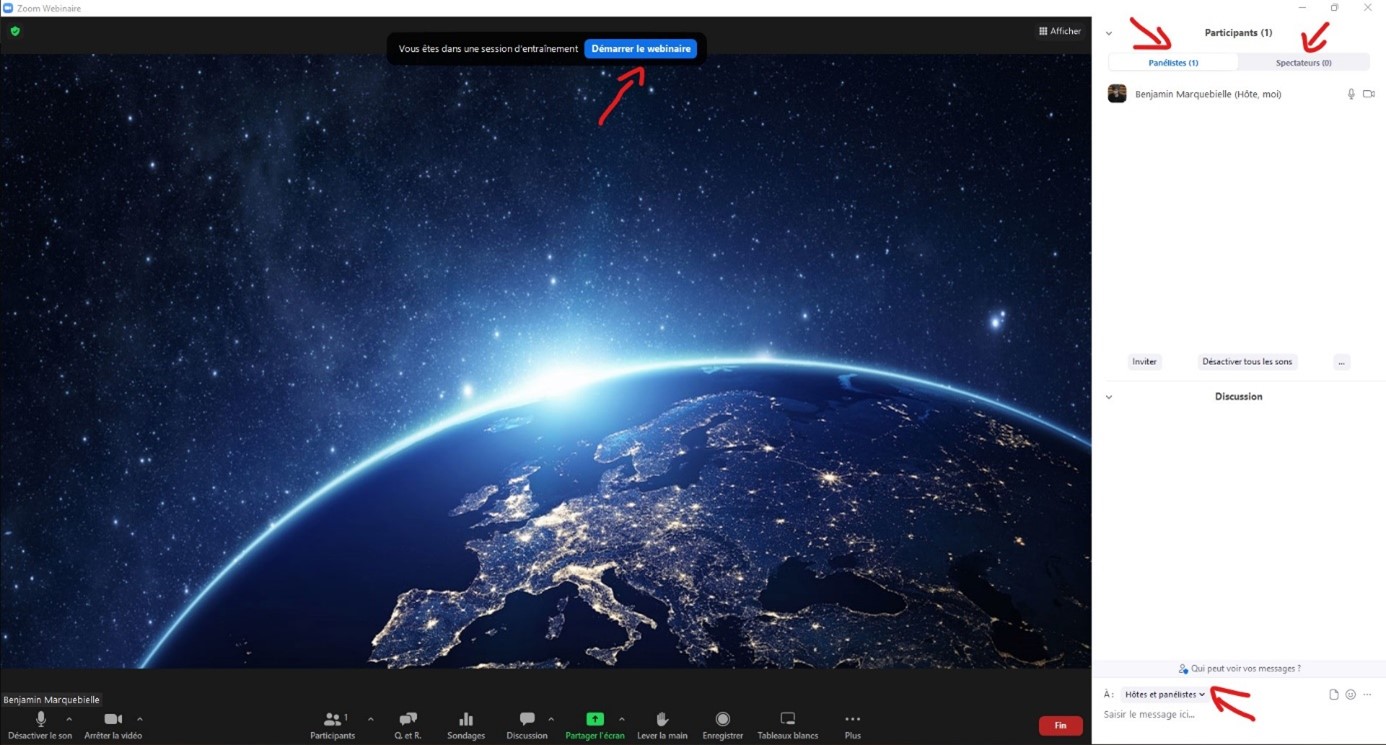Click the emoji icon in chat
The height and width of the screenshot is (745, 1386).
click(x=1350, y=694)
